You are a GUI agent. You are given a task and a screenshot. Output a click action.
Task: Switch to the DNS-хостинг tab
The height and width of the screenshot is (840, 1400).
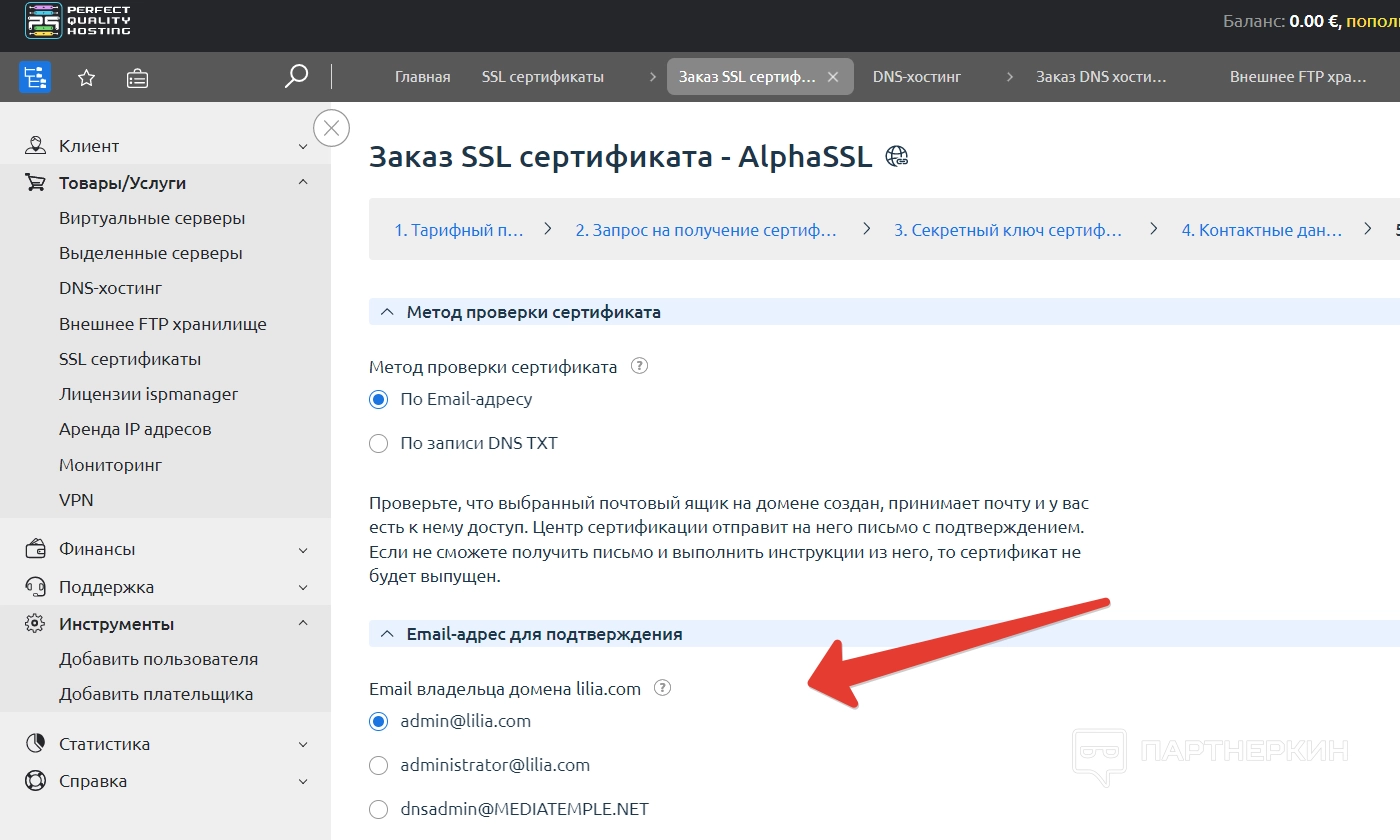pos(917,77)
